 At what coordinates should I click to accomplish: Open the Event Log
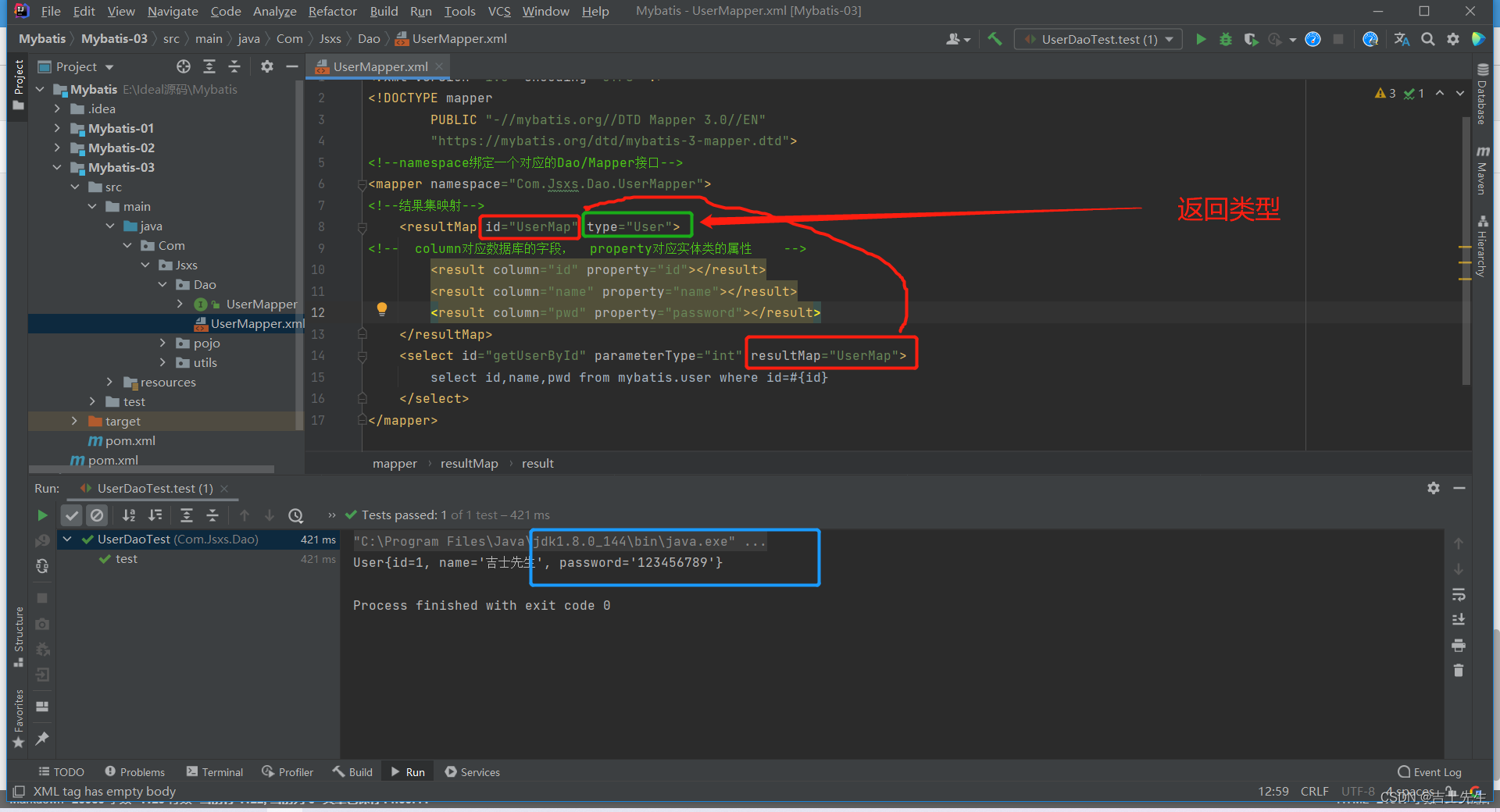tap(1429, 771)
